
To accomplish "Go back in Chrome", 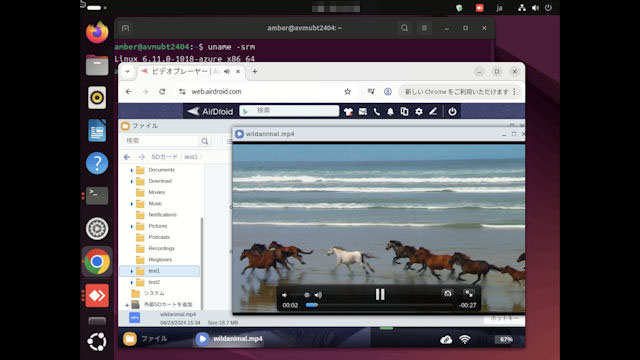I will click(129, 91).
